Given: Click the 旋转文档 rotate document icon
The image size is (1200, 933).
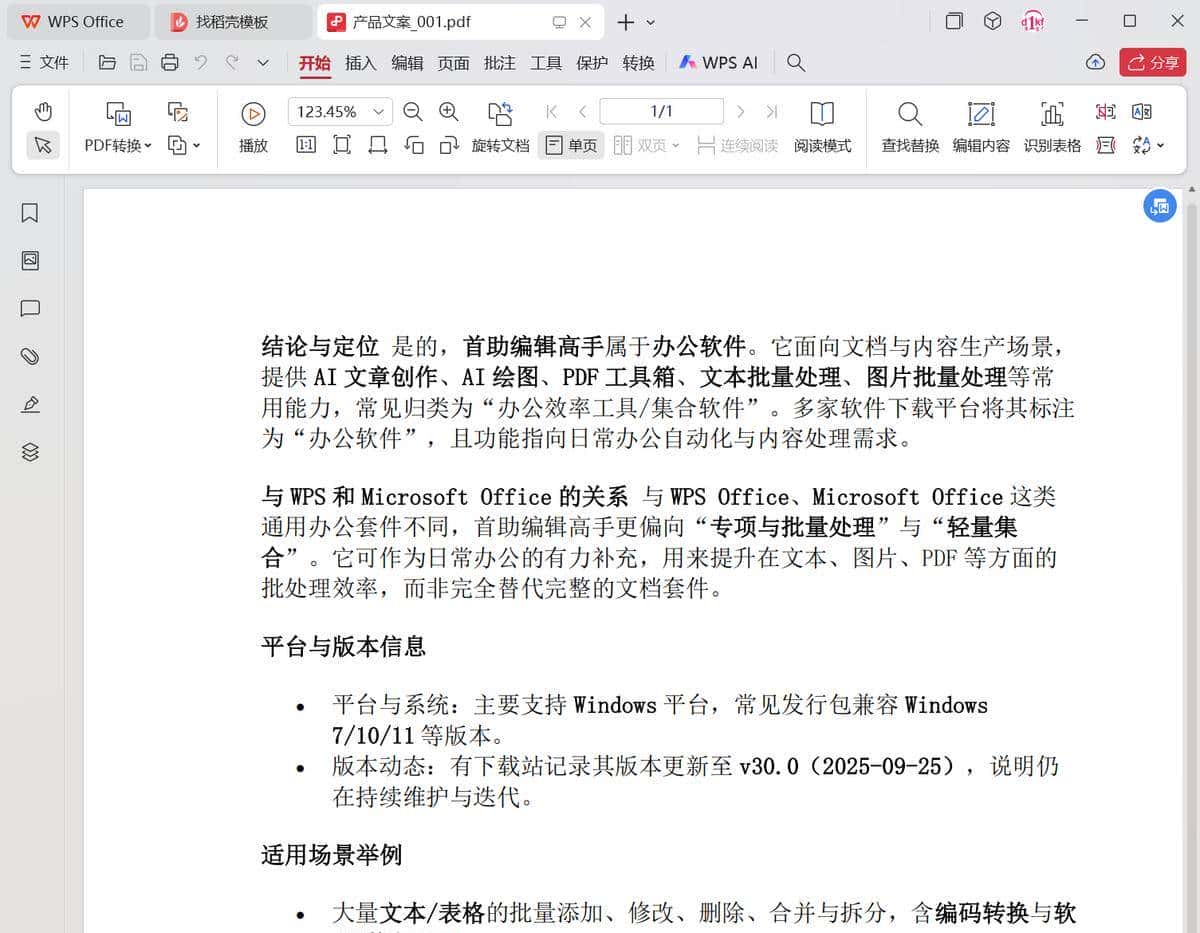Looking at the screenshot, I should 500,113.
